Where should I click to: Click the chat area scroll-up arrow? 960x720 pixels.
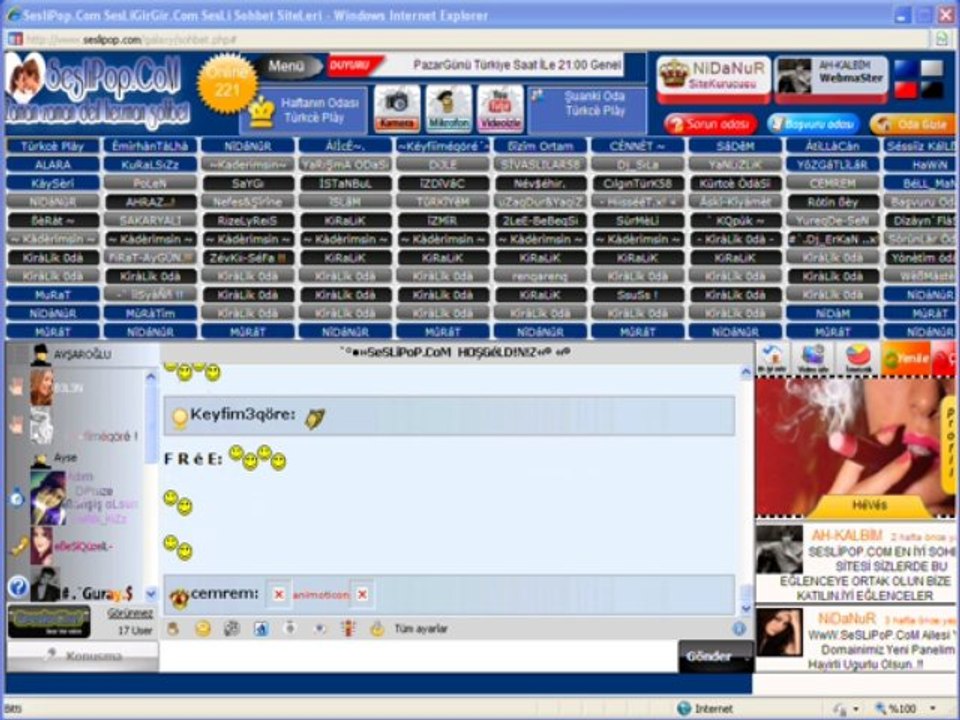pyautogui.click(x=746, y=372)
